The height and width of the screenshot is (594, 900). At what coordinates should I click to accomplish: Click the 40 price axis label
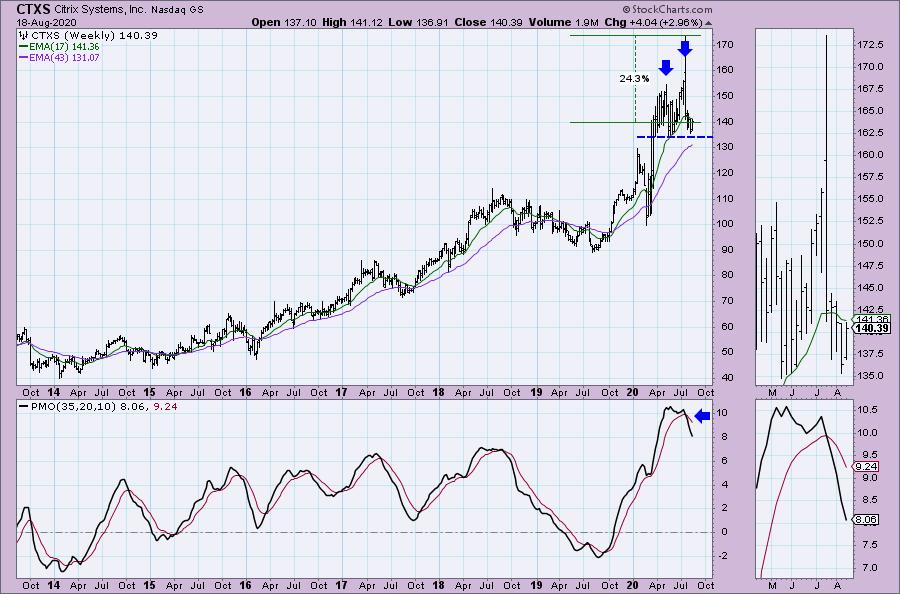[x=727, y=378]
